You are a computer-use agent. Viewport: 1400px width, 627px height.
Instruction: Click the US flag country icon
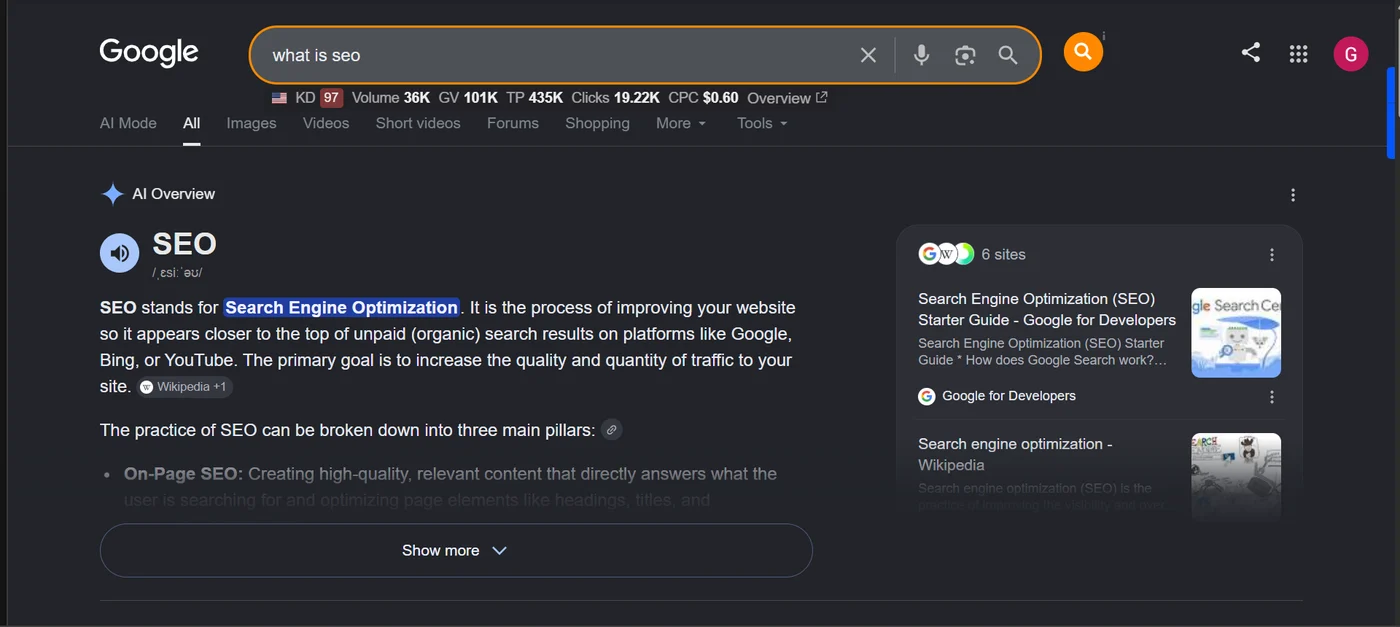pos(279,98)
